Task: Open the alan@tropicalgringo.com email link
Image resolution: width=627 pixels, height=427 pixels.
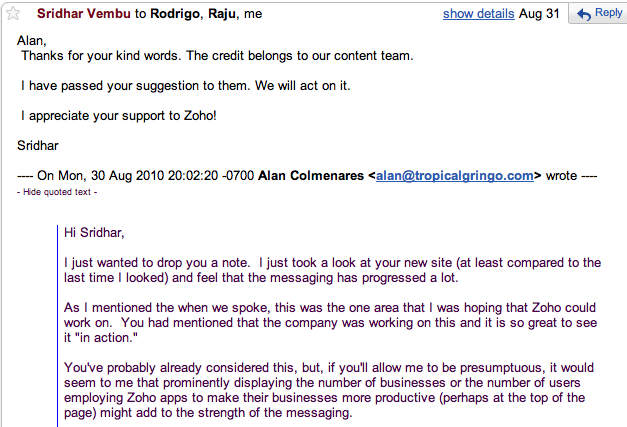Action: [455, 175]
